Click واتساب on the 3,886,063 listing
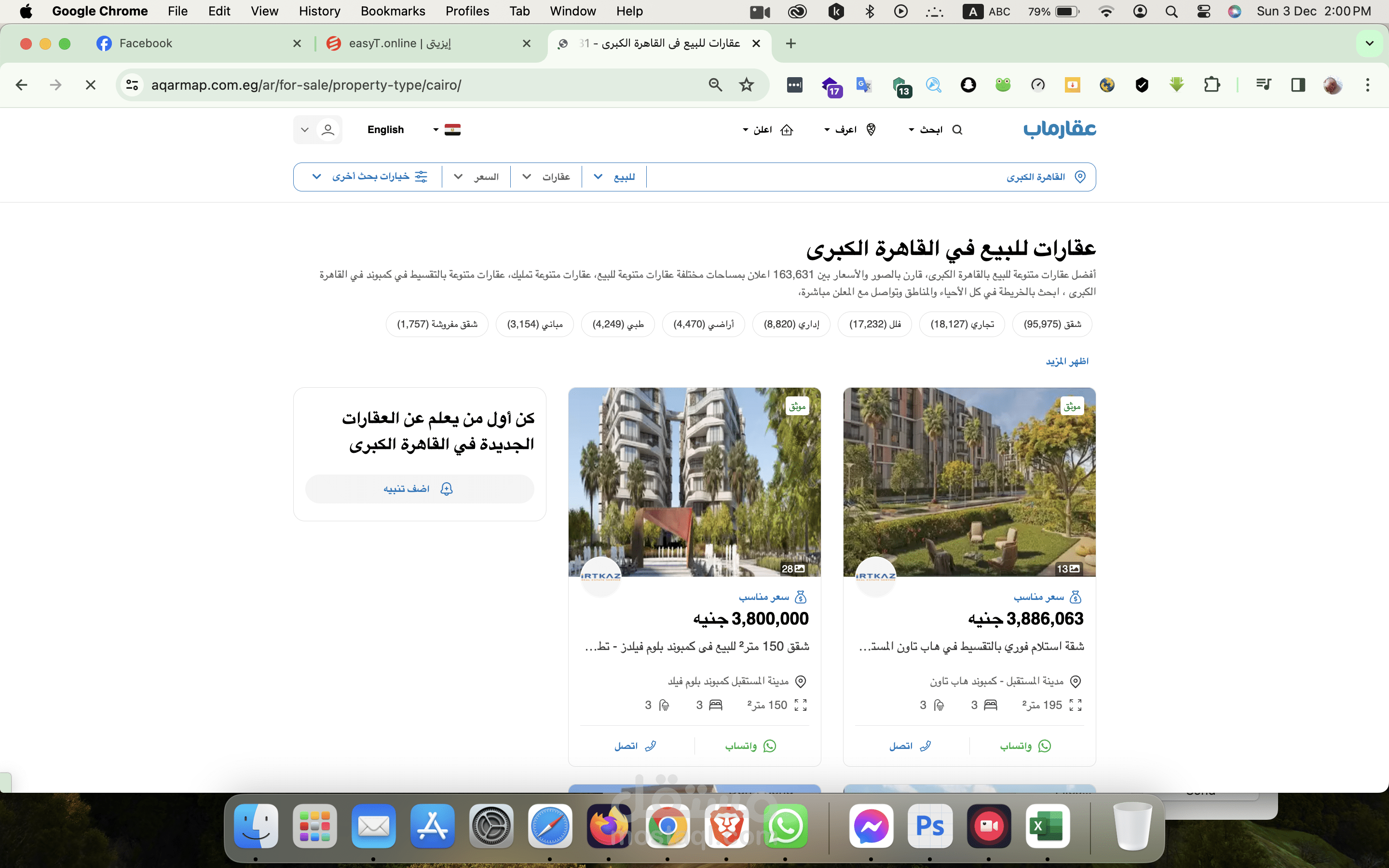The height and width of the screenshot is (868, 1389). (1025, 746)
